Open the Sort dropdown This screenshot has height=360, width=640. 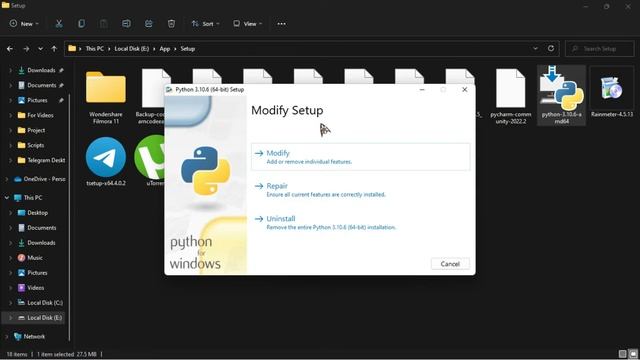205,24
